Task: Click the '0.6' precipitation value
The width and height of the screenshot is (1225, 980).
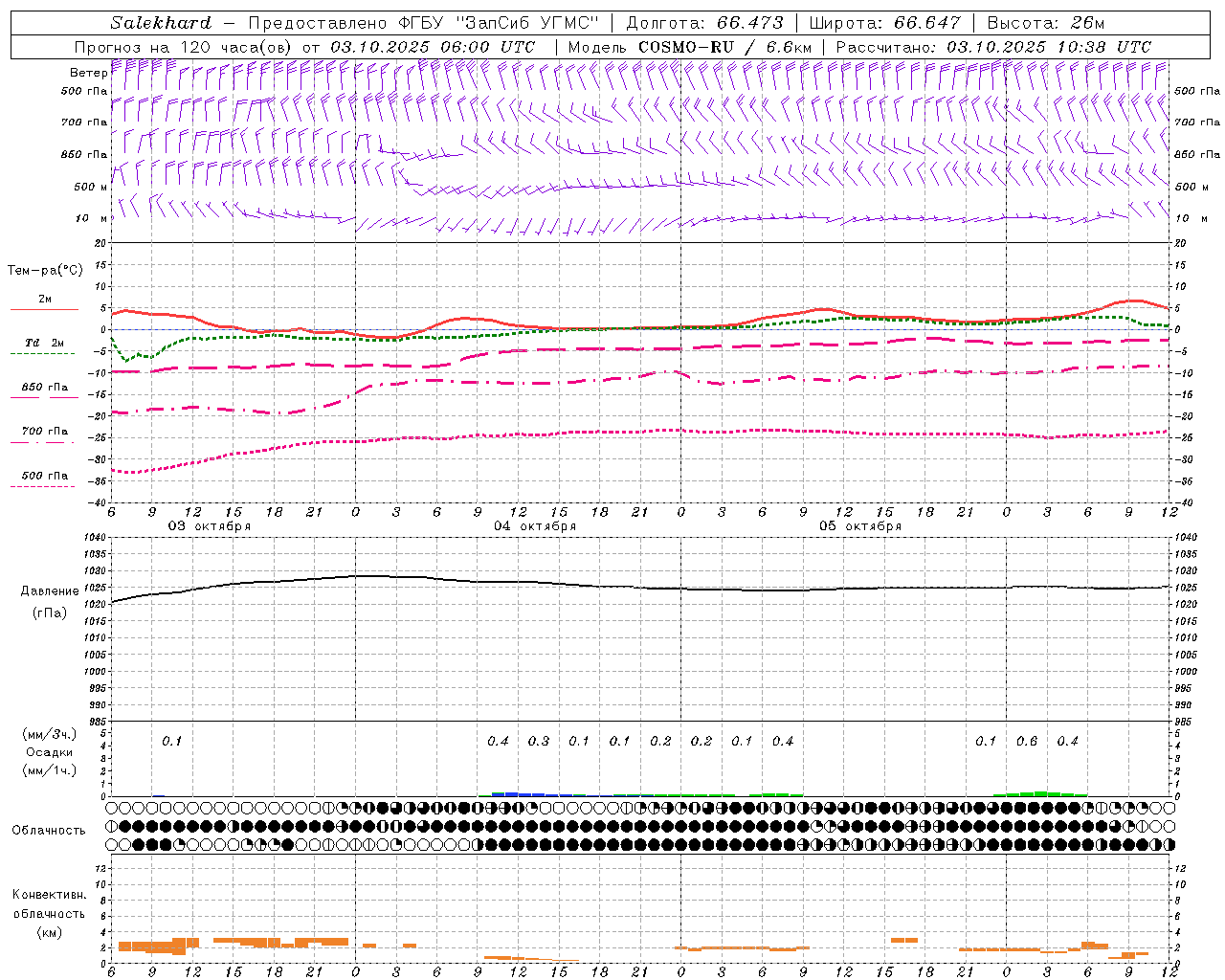Action: (x=1027, y=741)
